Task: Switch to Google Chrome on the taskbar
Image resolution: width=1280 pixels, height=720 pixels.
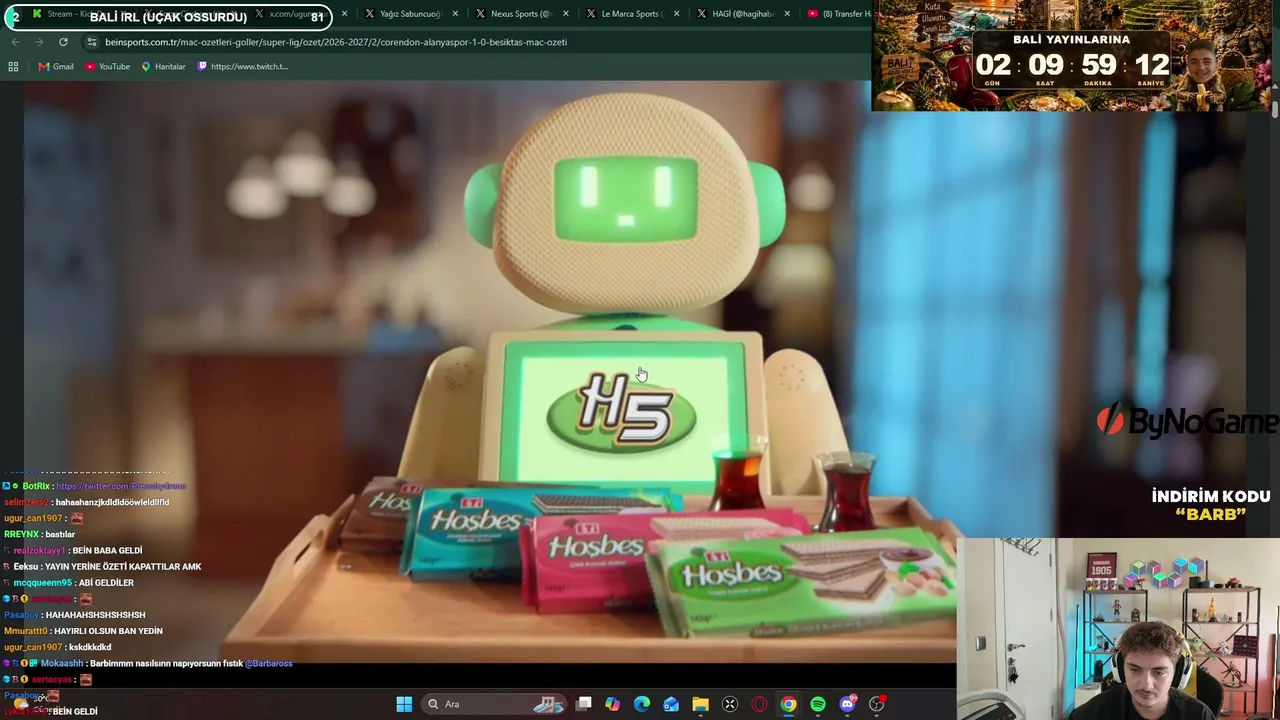Action: click(788, 704)
